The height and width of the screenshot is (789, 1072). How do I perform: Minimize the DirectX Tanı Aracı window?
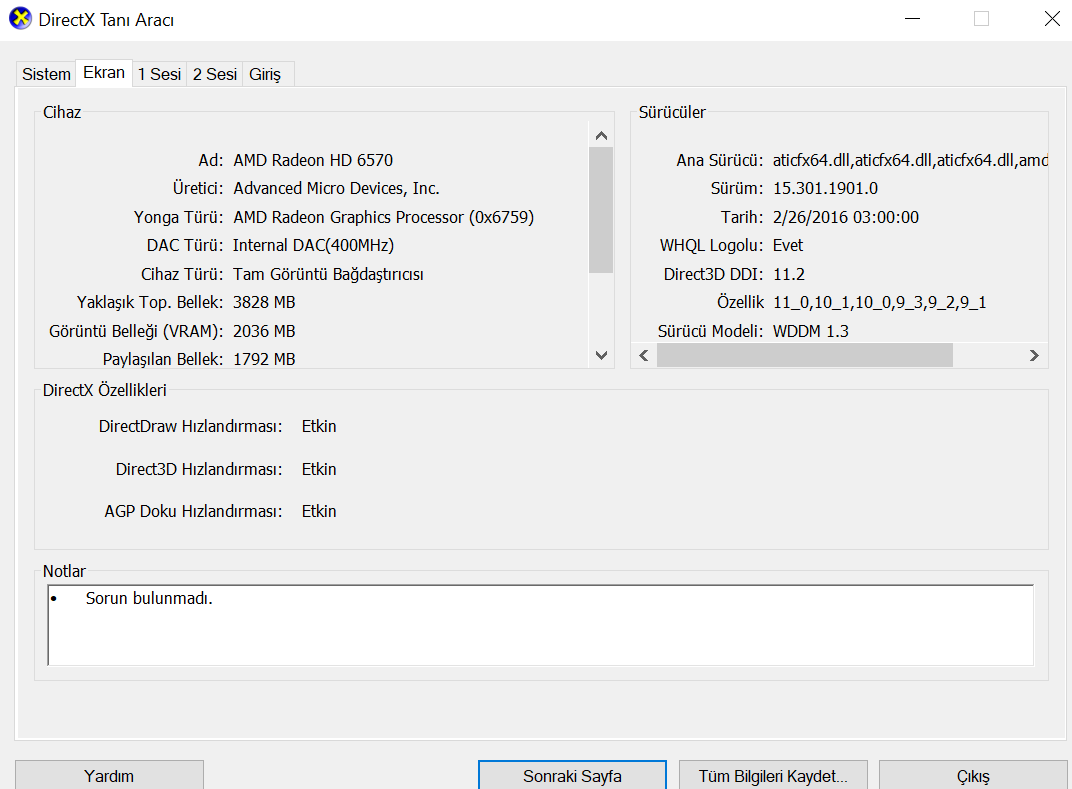[913, 18]
